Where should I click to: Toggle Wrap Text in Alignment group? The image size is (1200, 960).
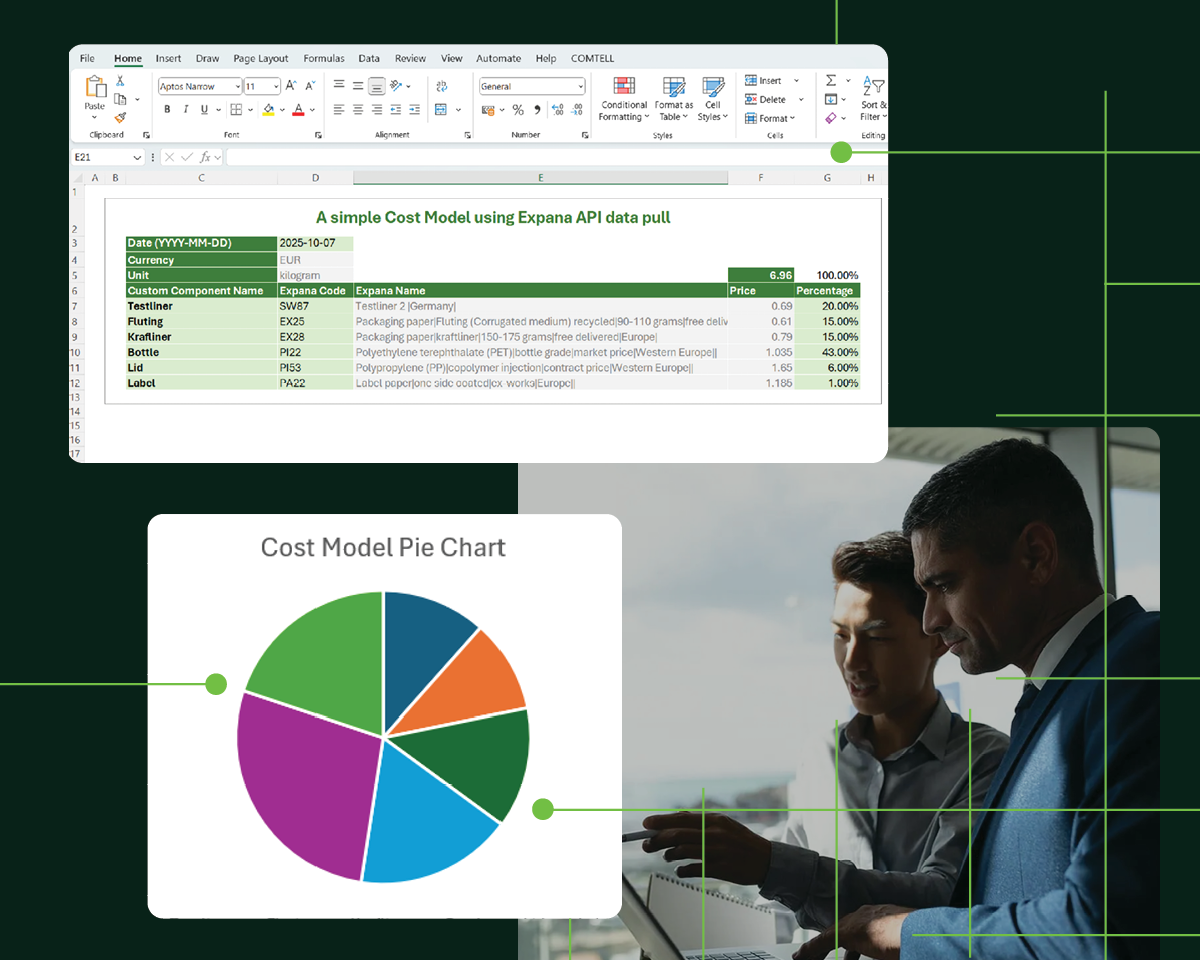[442, 87]
